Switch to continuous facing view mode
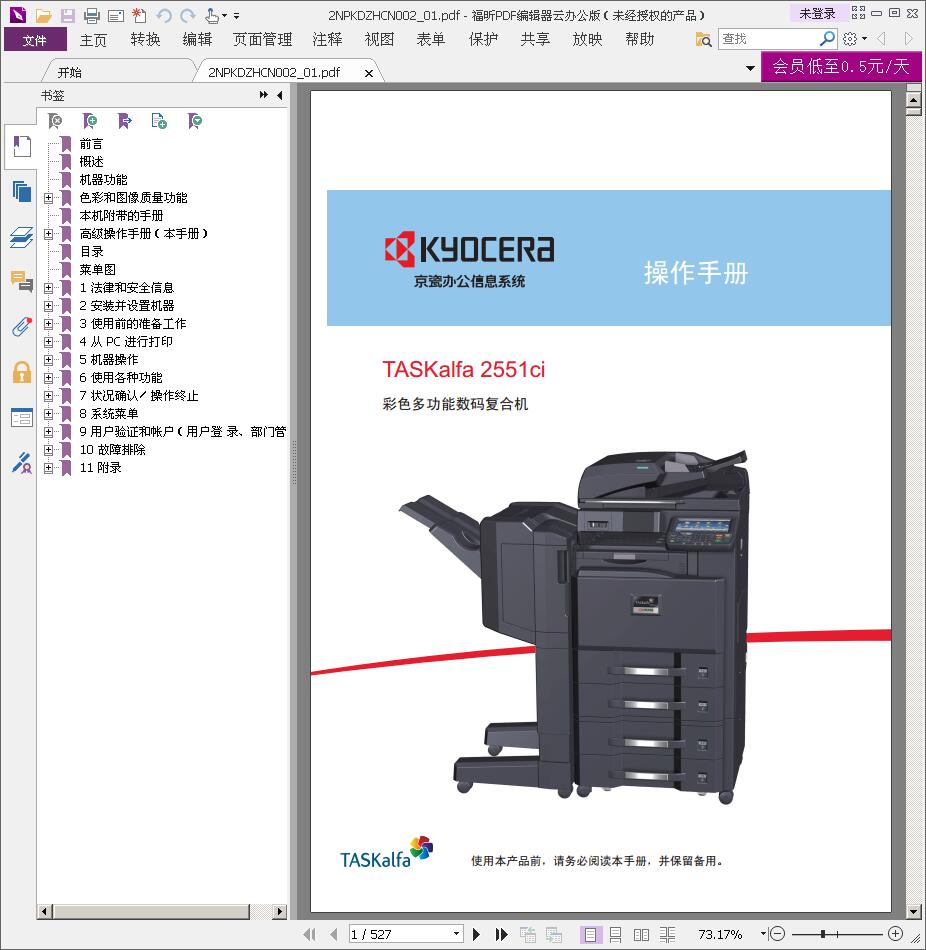 [667, 934]
